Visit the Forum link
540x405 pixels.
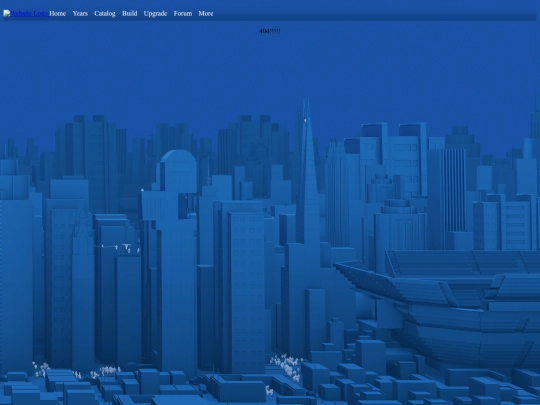point(183,13)
